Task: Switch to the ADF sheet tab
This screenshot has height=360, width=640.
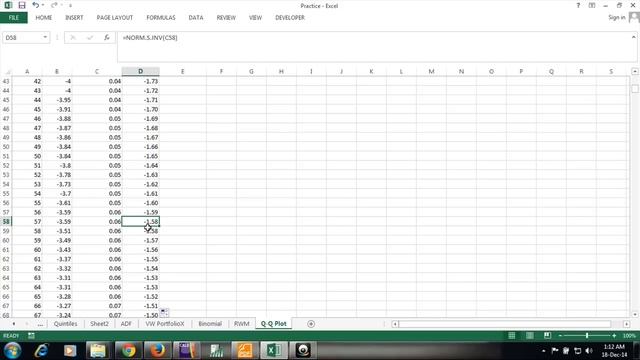Action: (126, 324)
